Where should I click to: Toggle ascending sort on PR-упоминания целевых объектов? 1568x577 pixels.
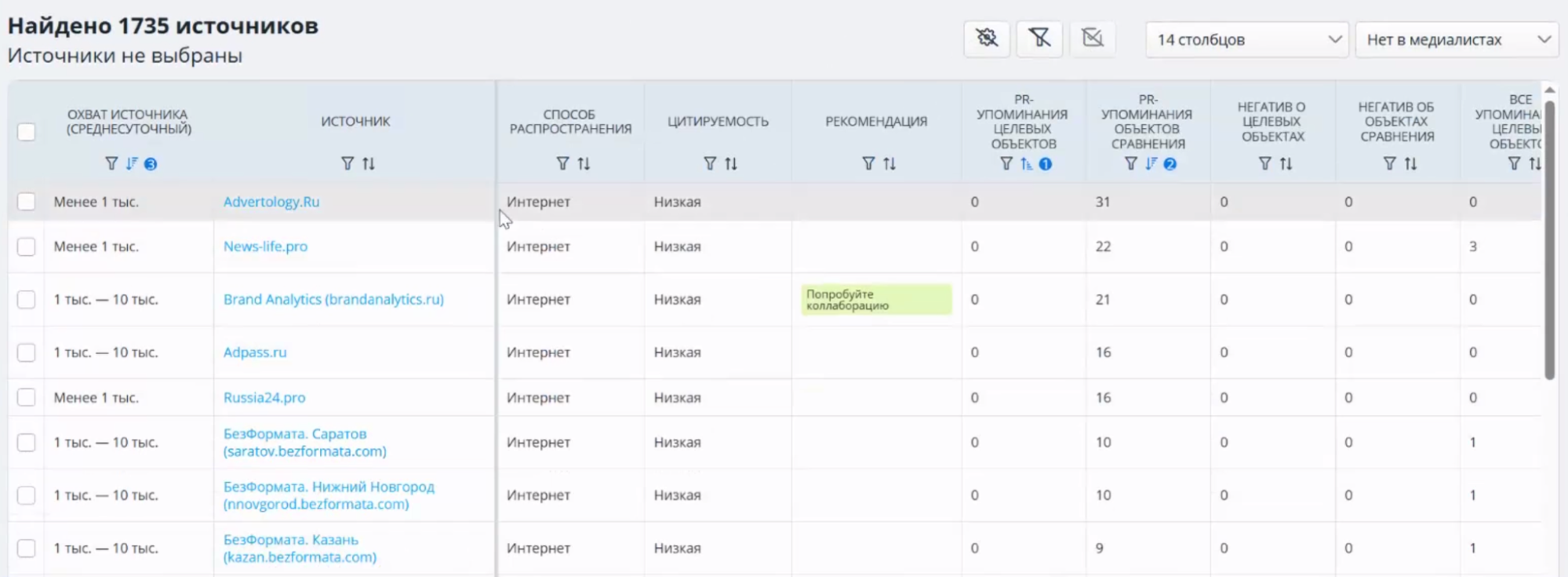click(1026, 163)
